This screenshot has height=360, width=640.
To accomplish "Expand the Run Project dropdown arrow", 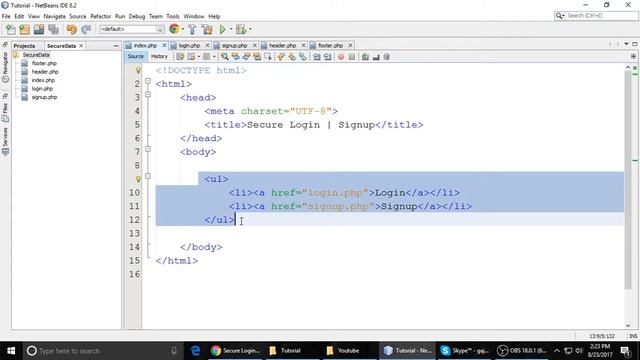I will [x=231, y=29].
